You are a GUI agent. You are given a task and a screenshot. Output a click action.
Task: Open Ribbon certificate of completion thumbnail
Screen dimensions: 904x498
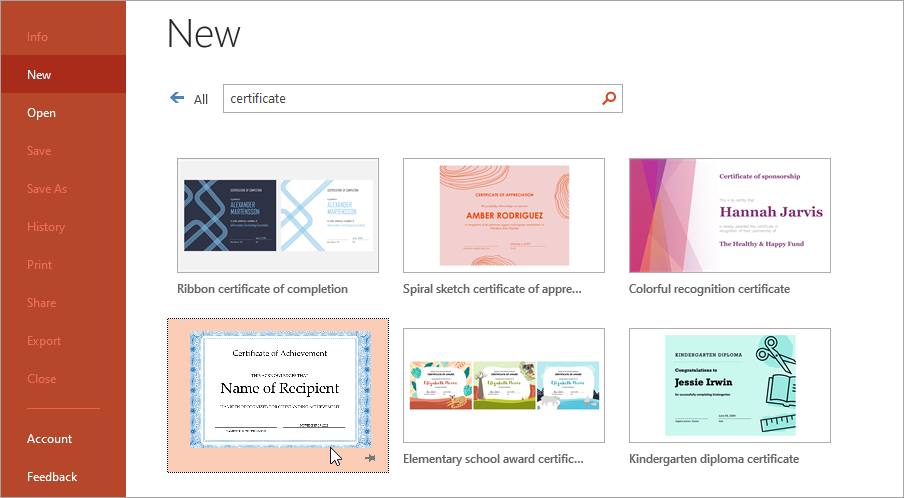click(x=277, y=215)
